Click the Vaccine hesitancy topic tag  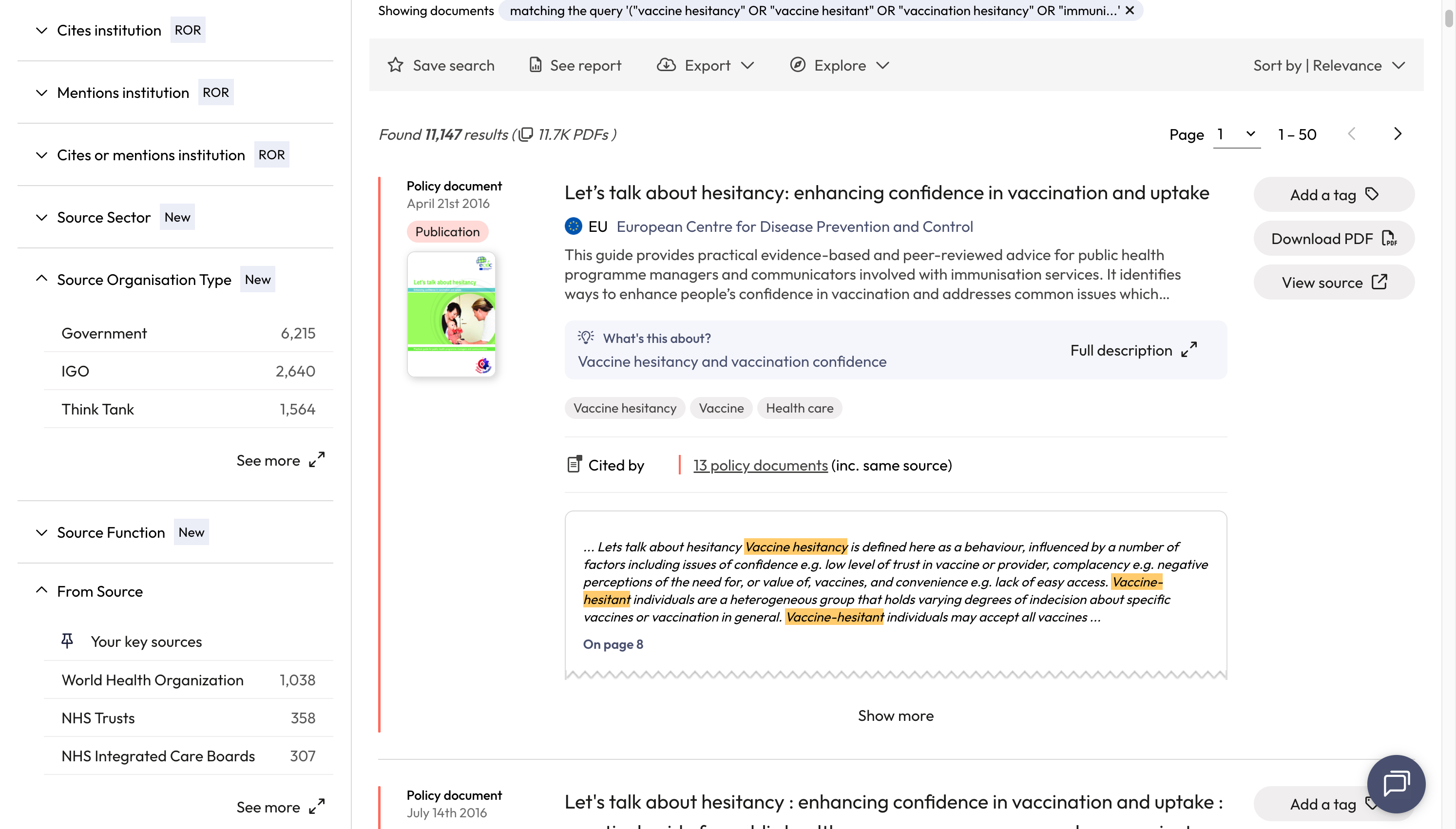click(625, 408)
